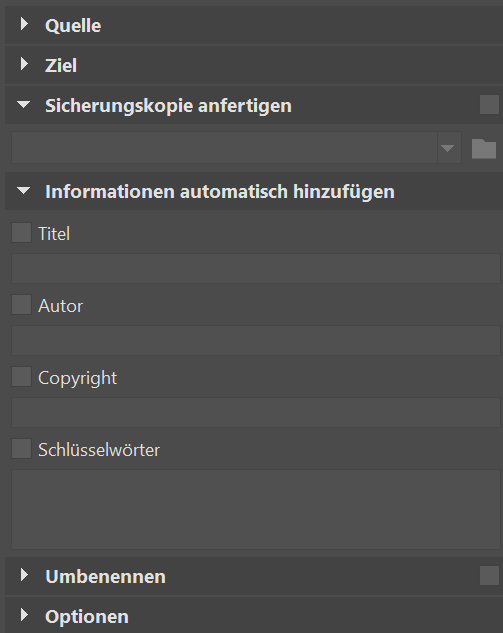503x633 pixels.
Task: Focus the Titel text field
Action: pos(256,268)
